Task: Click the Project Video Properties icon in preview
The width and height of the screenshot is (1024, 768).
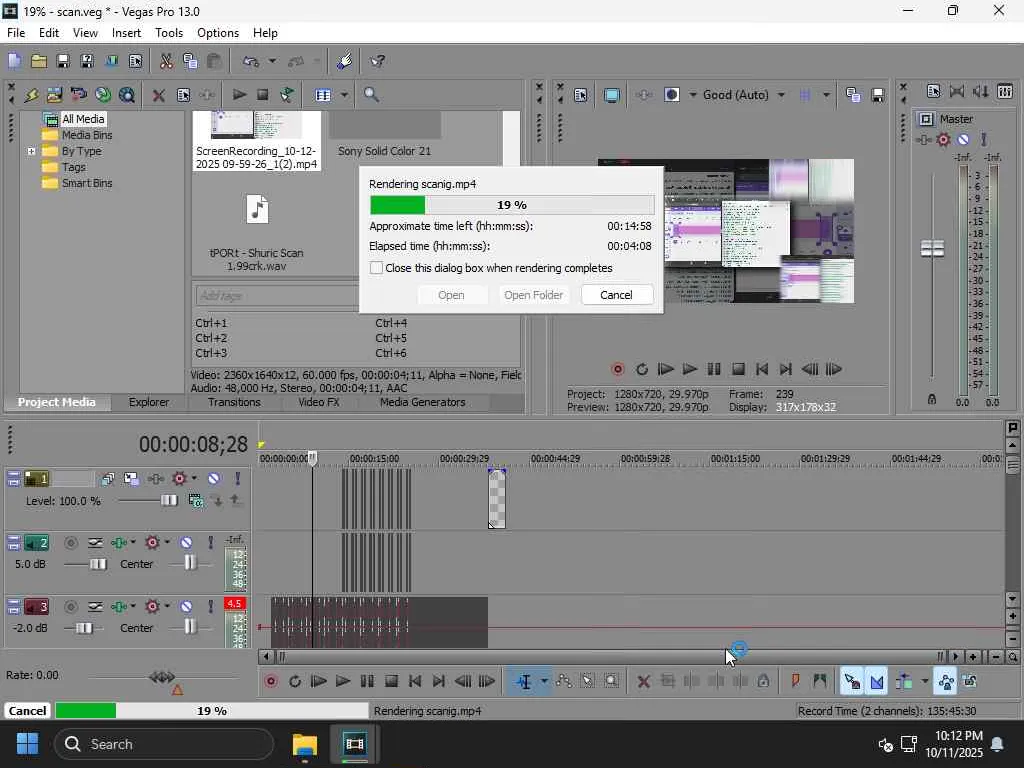Action: tap(580, 95)
